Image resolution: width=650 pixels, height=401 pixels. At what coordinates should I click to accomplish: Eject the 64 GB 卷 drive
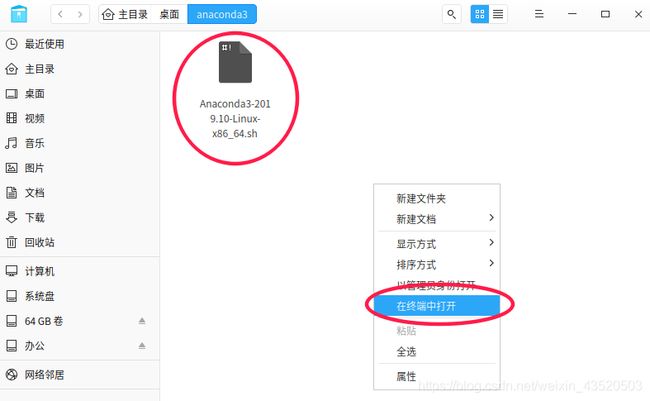pyautogui.click(x=142, y=321)
